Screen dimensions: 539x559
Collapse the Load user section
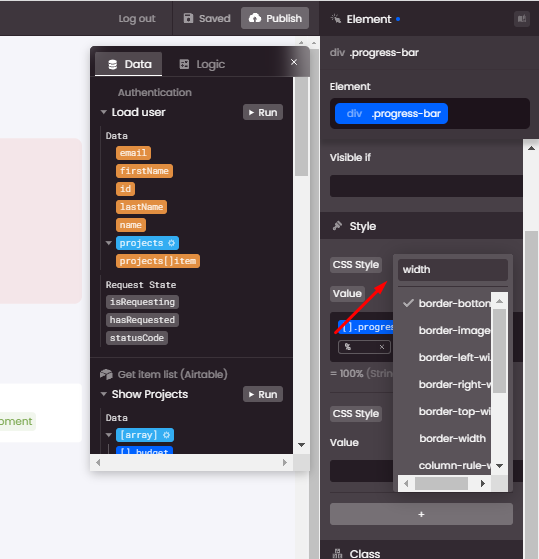(x=104, y=112)
